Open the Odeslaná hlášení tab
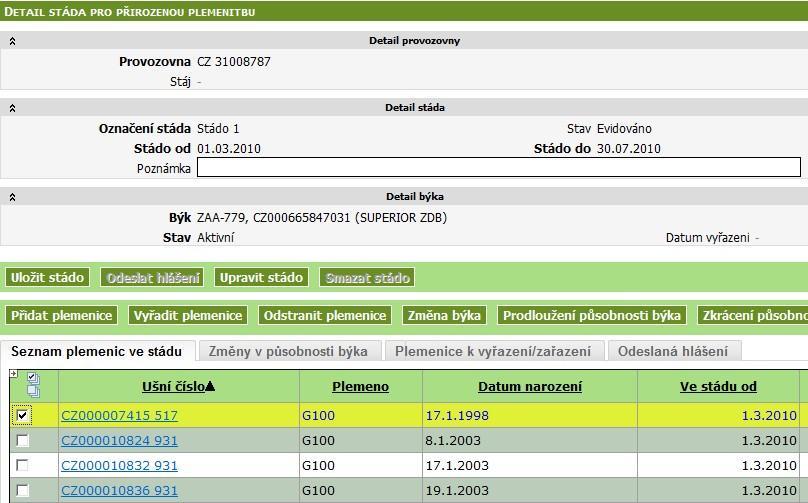 [x=673, y=351]
